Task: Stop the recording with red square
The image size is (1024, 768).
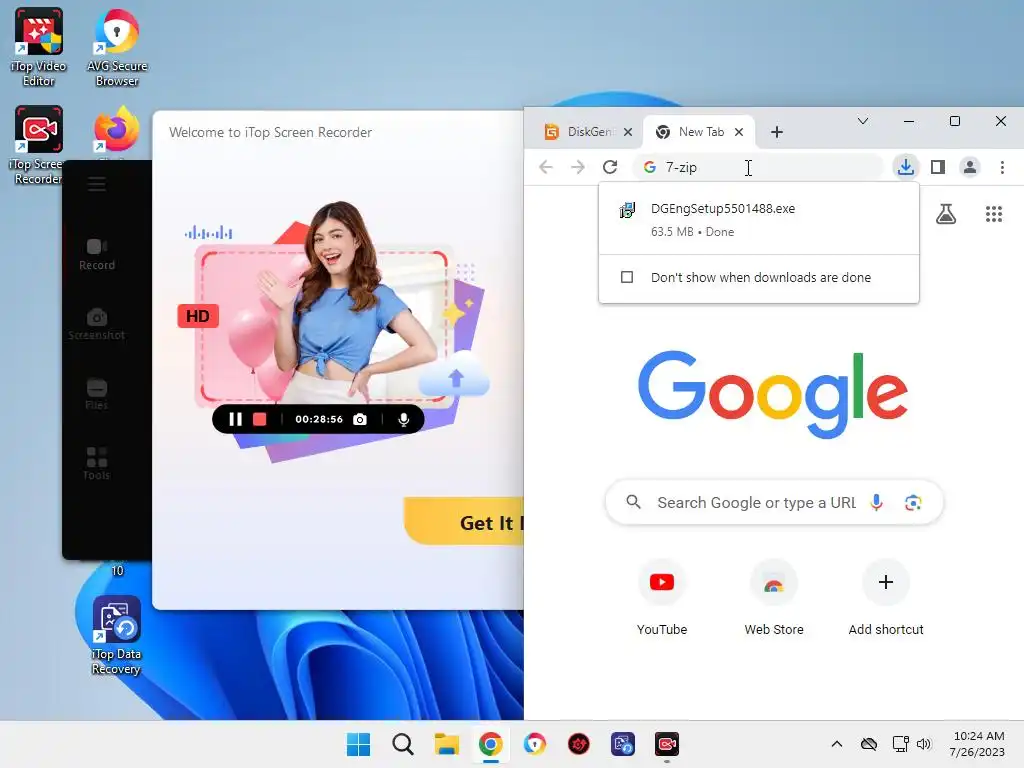Action: tap(259, 419)
